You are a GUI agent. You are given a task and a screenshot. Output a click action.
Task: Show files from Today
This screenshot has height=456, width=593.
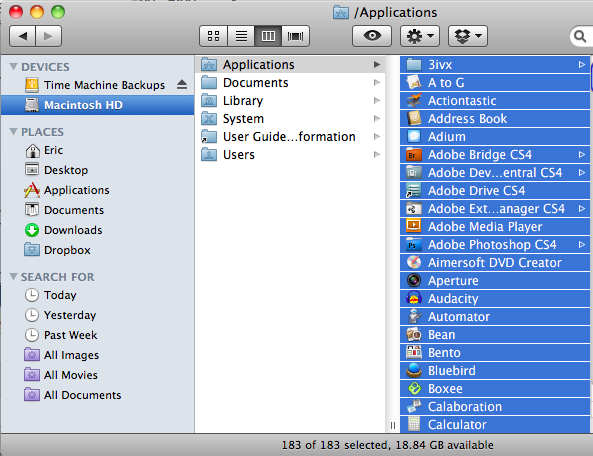point(98,295)
